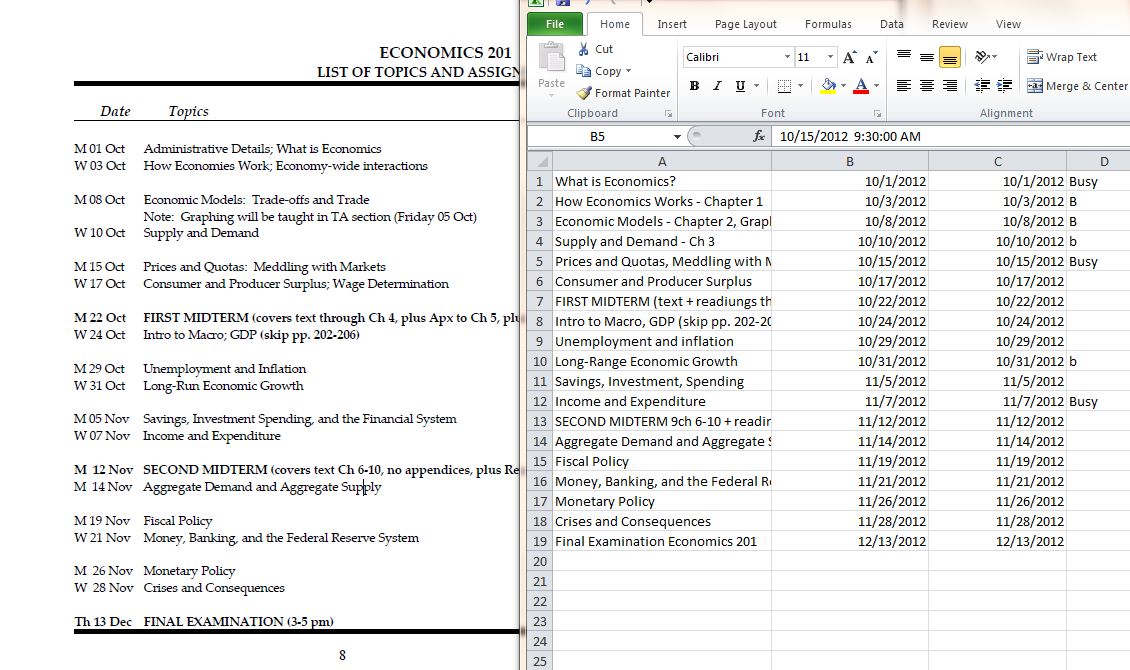This screenshot has width=1130, height=670.
Task: Decrease cell indent
Action: tap(982, 86)
